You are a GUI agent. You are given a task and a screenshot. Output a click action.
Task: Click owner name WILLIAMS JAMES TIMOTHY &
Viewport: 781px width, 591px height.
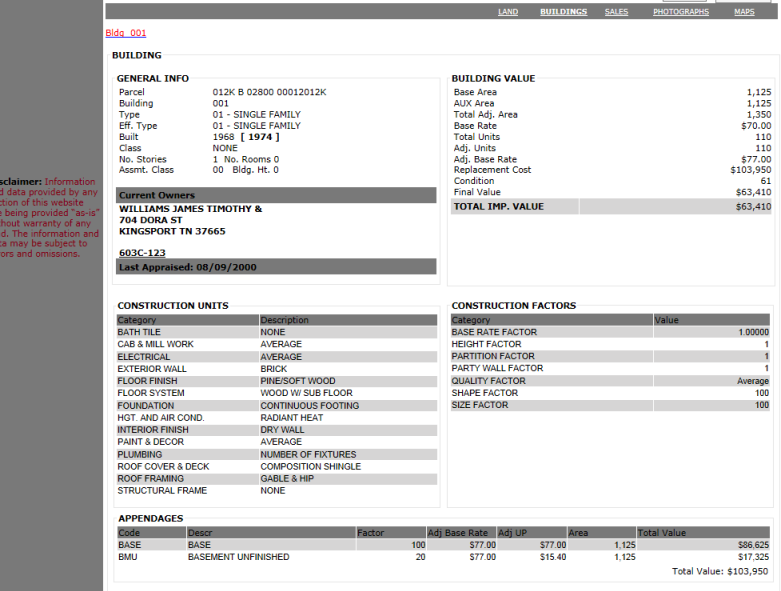coord(190,209)
